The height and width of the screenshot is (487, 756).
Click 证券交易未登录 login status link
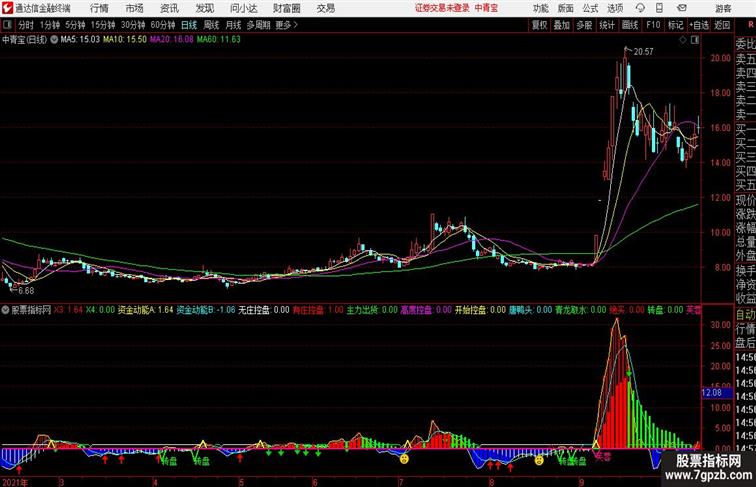click(442, 8)
